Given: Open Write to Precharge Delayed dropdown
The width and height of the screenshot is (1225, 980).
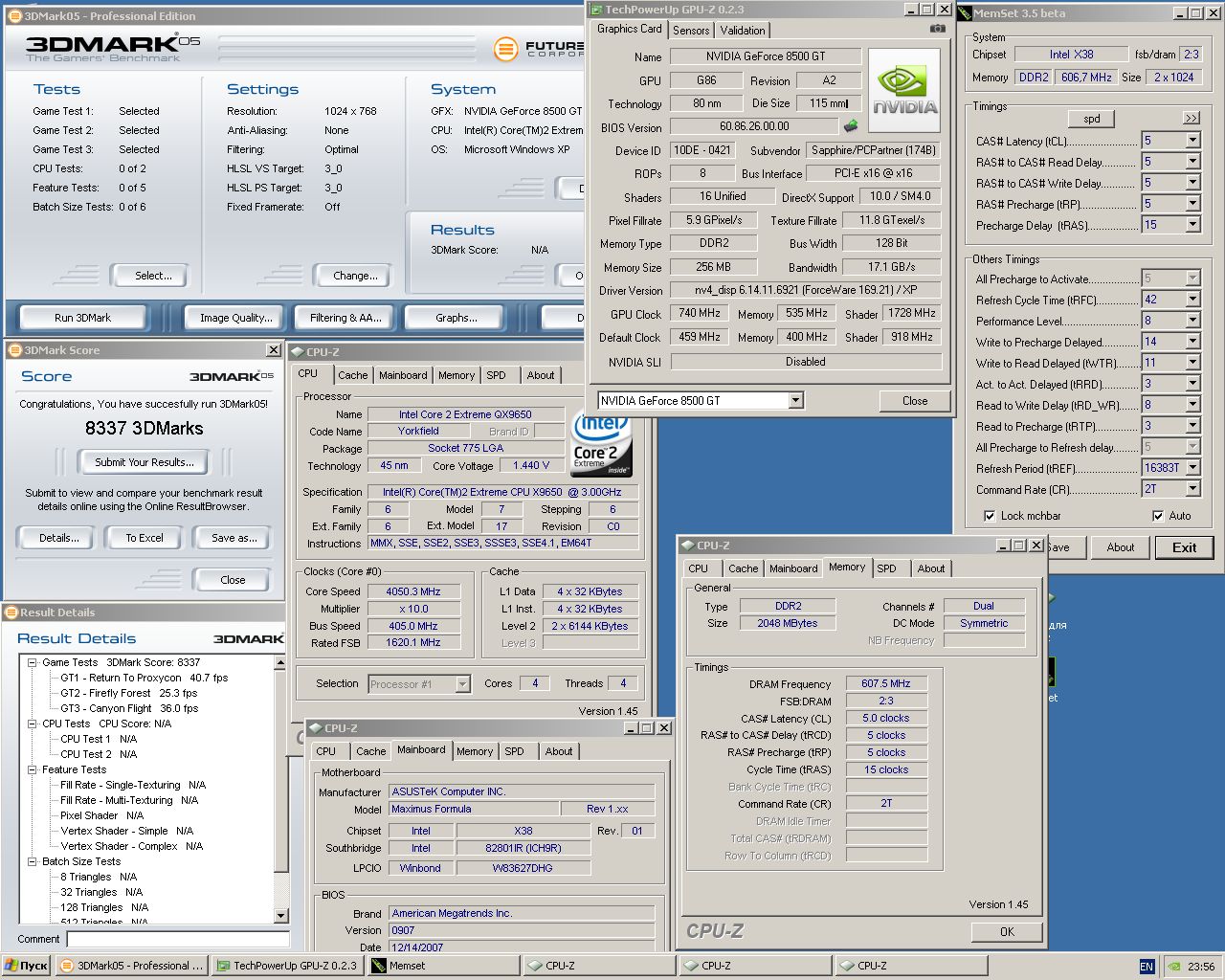Looking at the screenshot, I should coord(1192,342).
